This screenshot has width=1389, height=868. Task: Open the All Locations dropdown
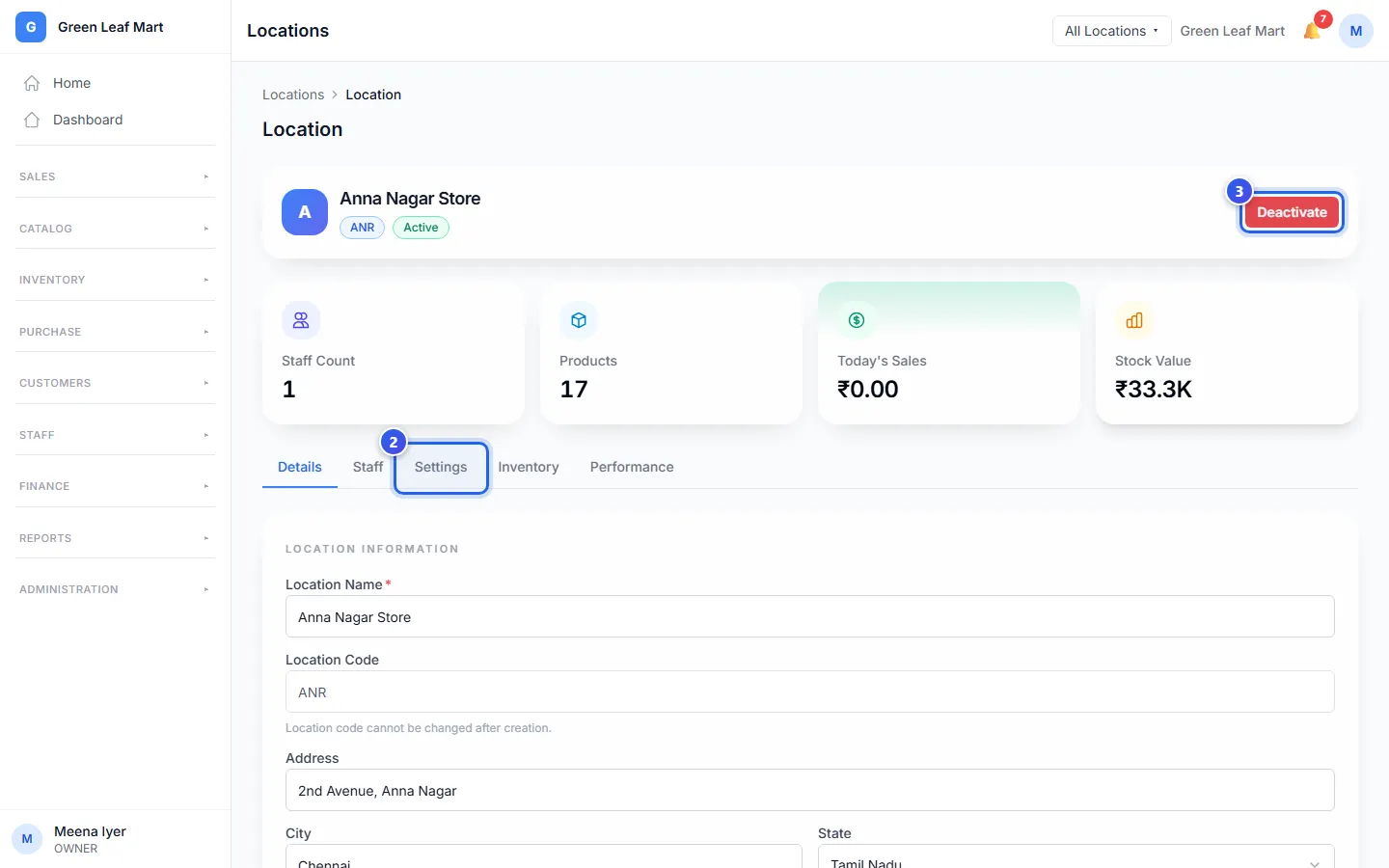point(1111,31)
